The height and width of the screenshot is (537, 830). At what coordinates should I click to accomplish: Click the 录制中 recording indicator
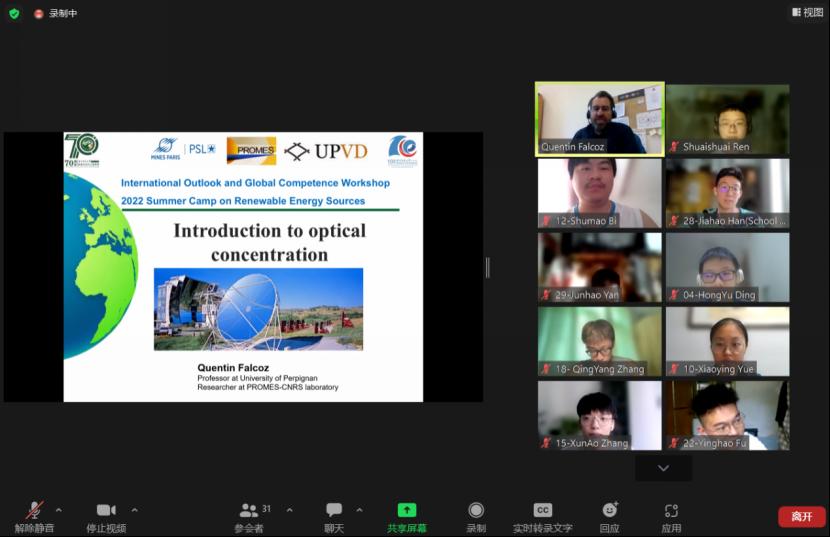(x=56, y=13)
